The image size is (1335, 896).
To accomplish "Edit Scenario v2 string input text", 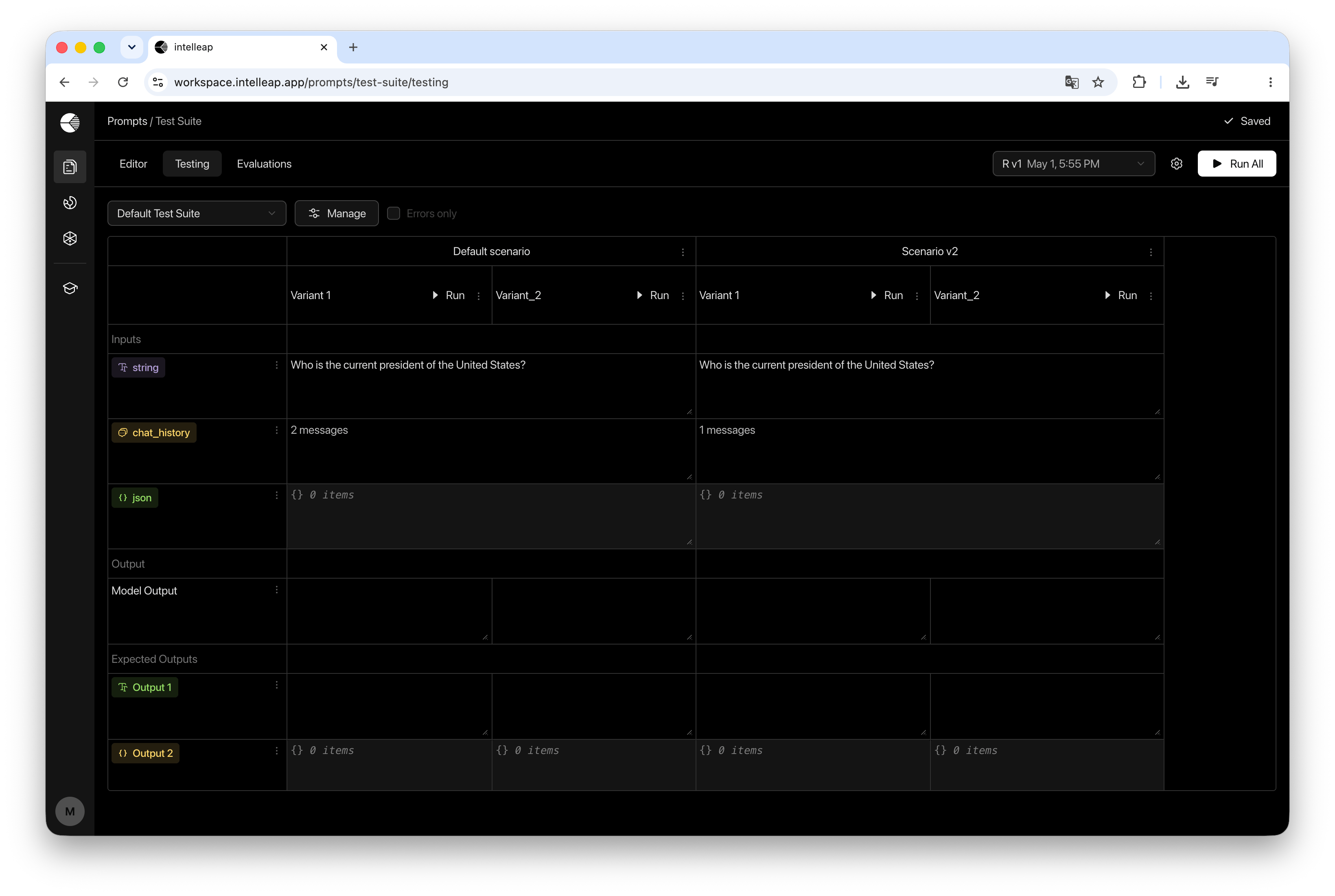I will pyautogui.click(x=930, y=386).
